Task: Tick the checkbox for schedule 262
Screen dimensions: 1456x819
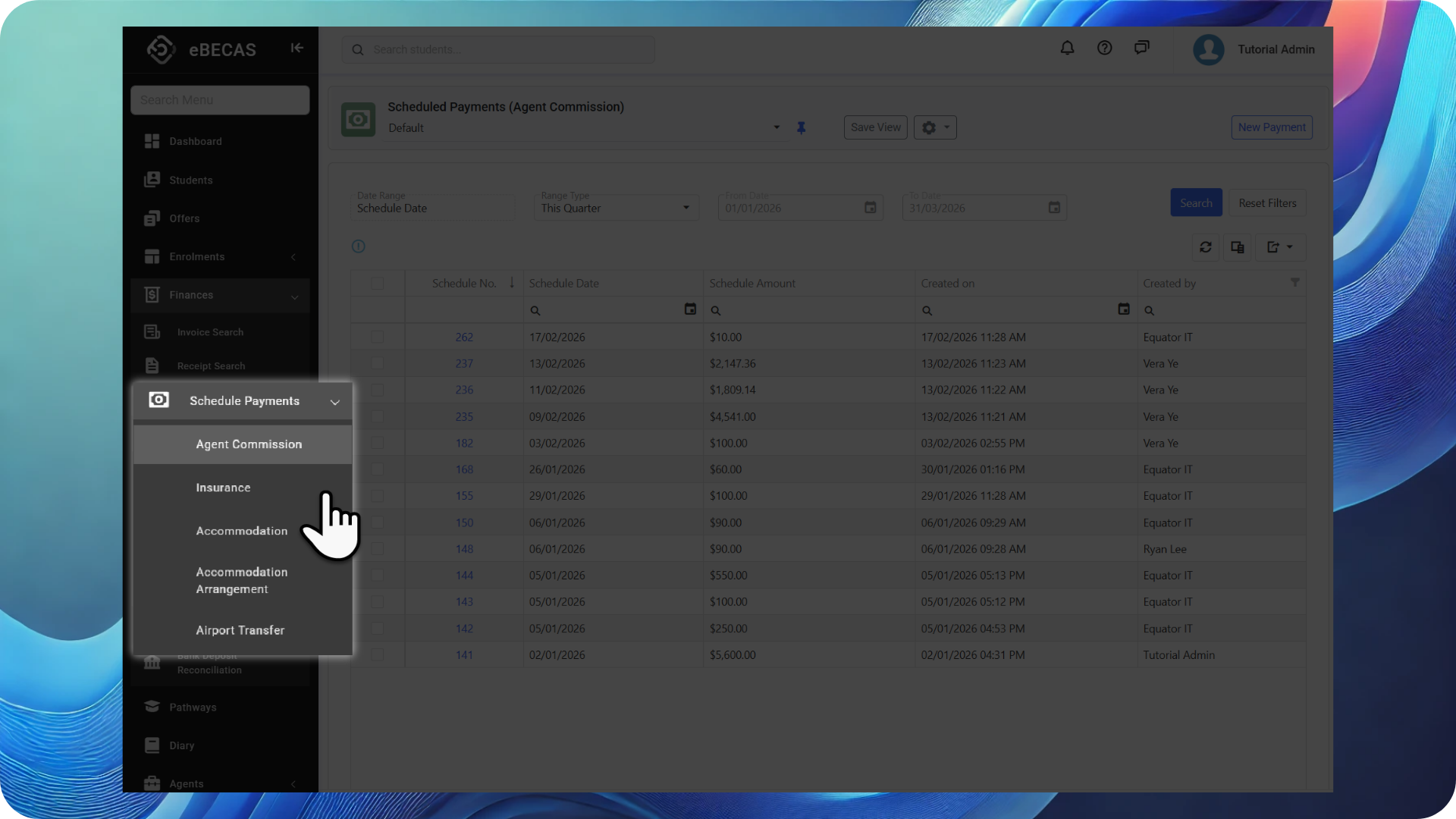Action: [377, 337]
